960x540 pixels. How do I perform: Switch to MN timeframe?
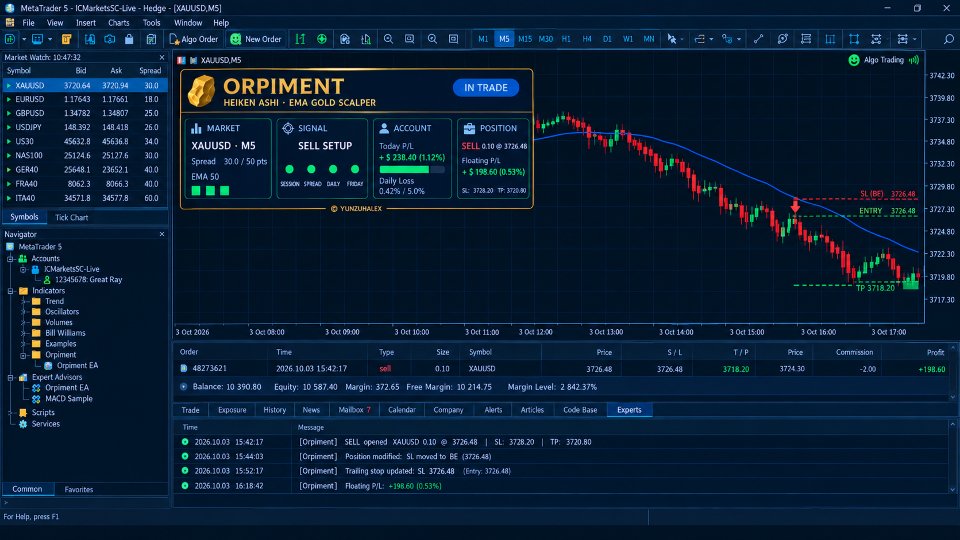(x=649, y=39)
